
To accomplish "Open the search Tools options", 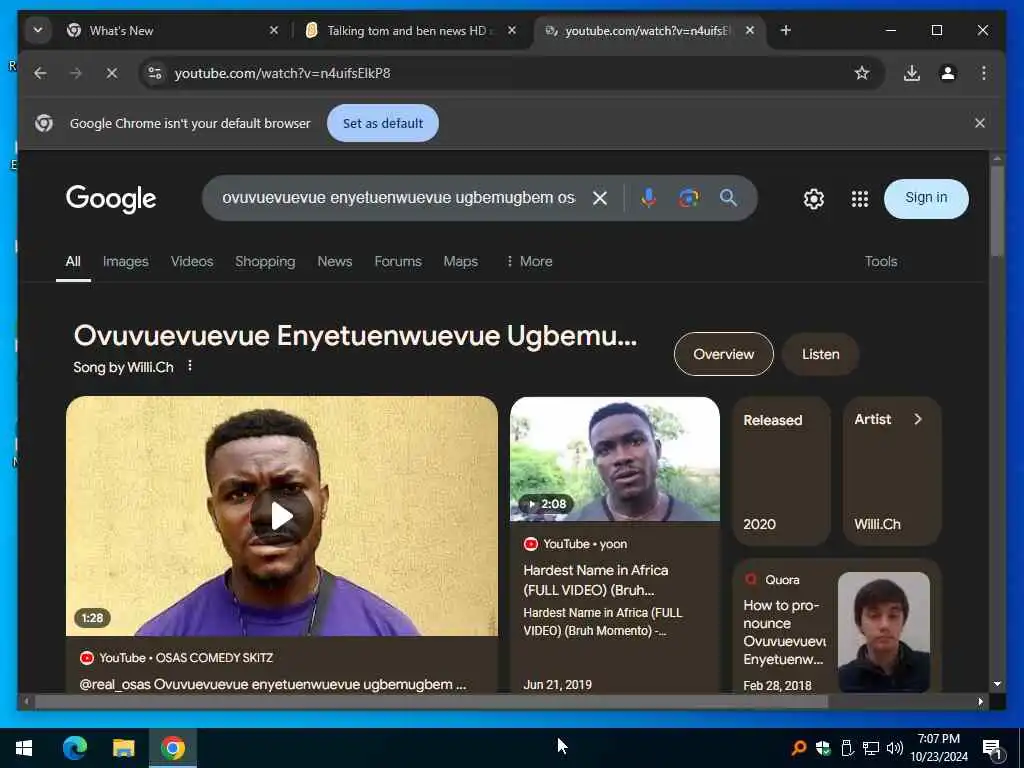I will click(881, 262).
